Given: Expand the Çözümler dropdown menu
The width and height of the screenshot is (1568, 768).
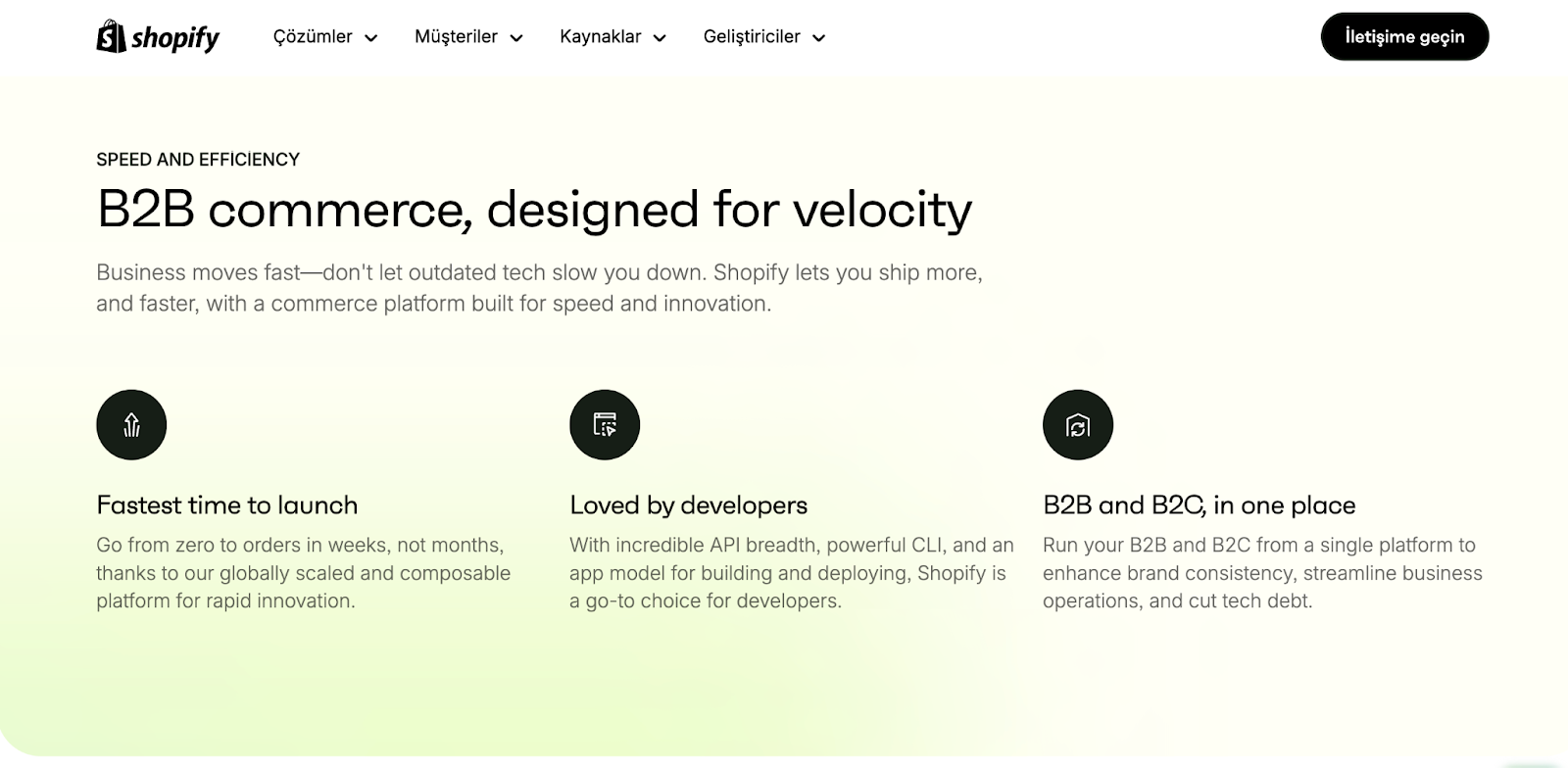Looking at the screenshot, I should pyautogui.click(x=323, y=36).
